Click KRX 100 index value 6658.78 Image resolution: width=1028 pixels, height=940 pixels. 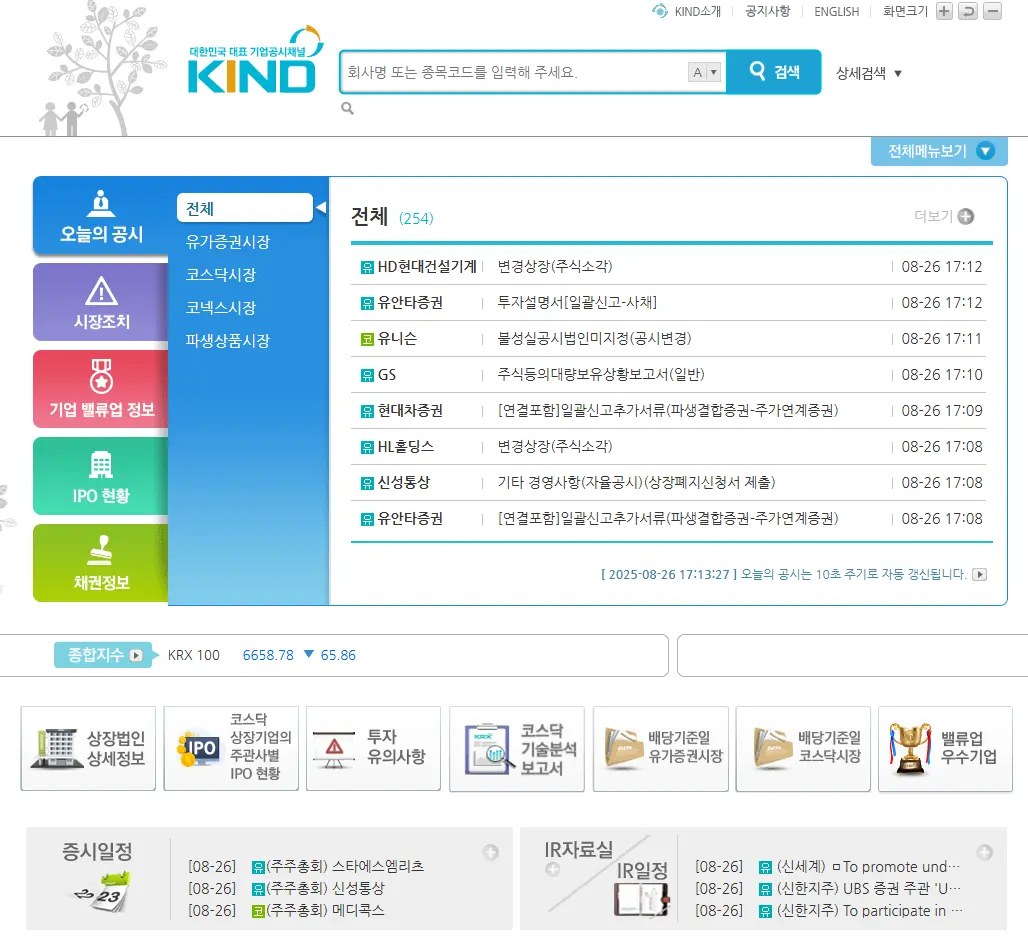coord(268,655)
